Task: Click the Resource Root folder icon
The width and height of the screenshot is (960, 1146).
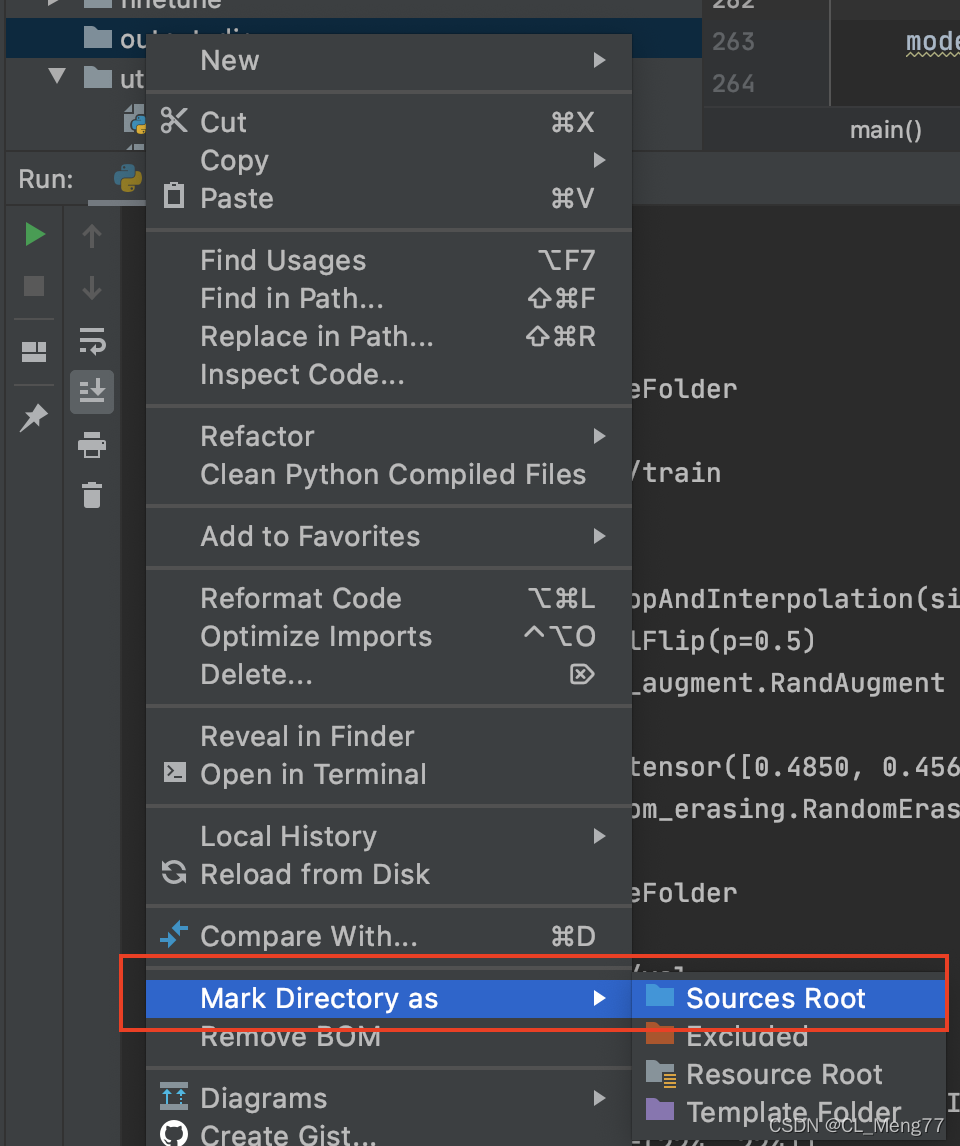Action: pyautogui.click(x=660, y=1074)
